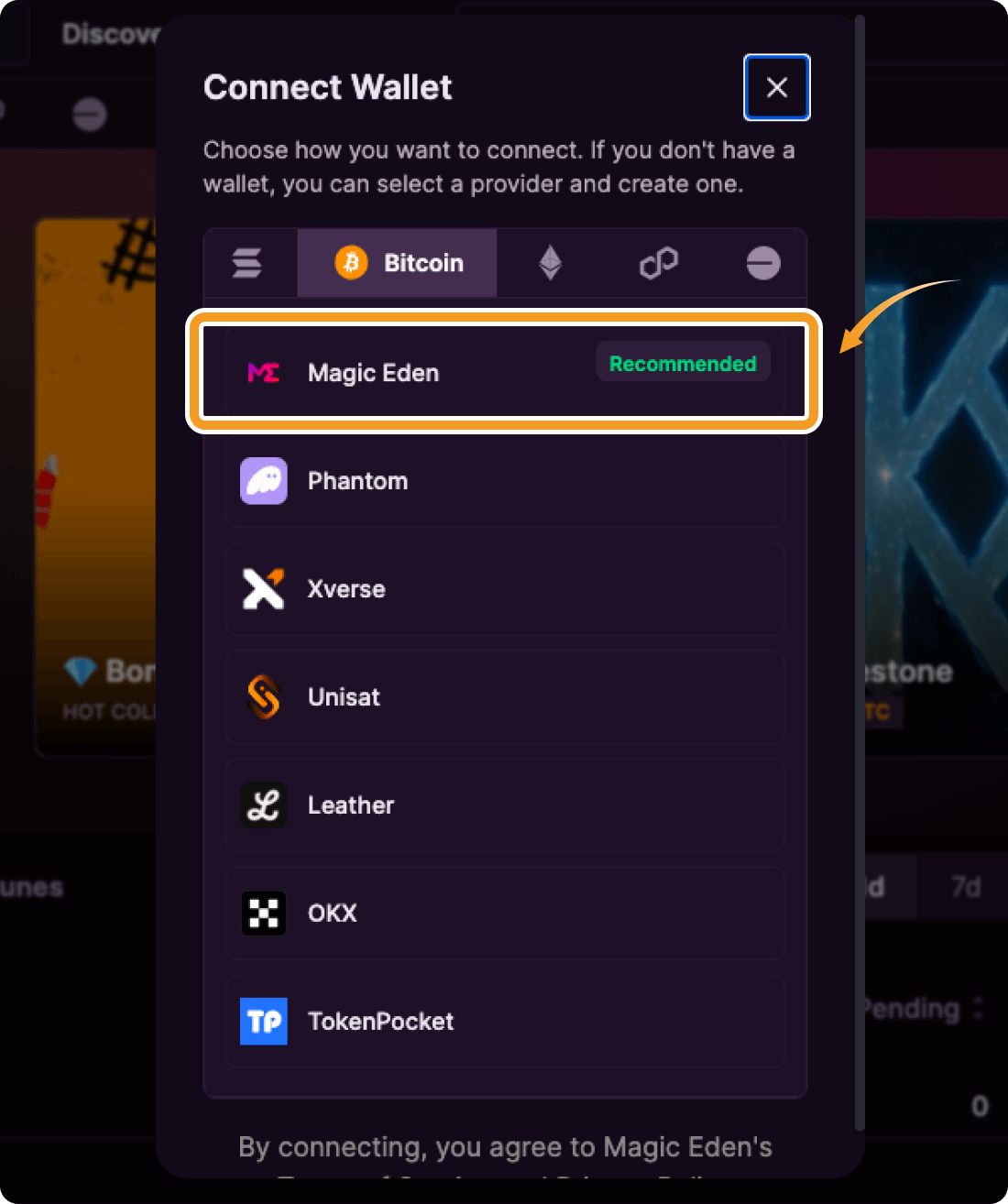Click the Unisat orange logo icon
1008x1204 pixels.
coord(264,697)
